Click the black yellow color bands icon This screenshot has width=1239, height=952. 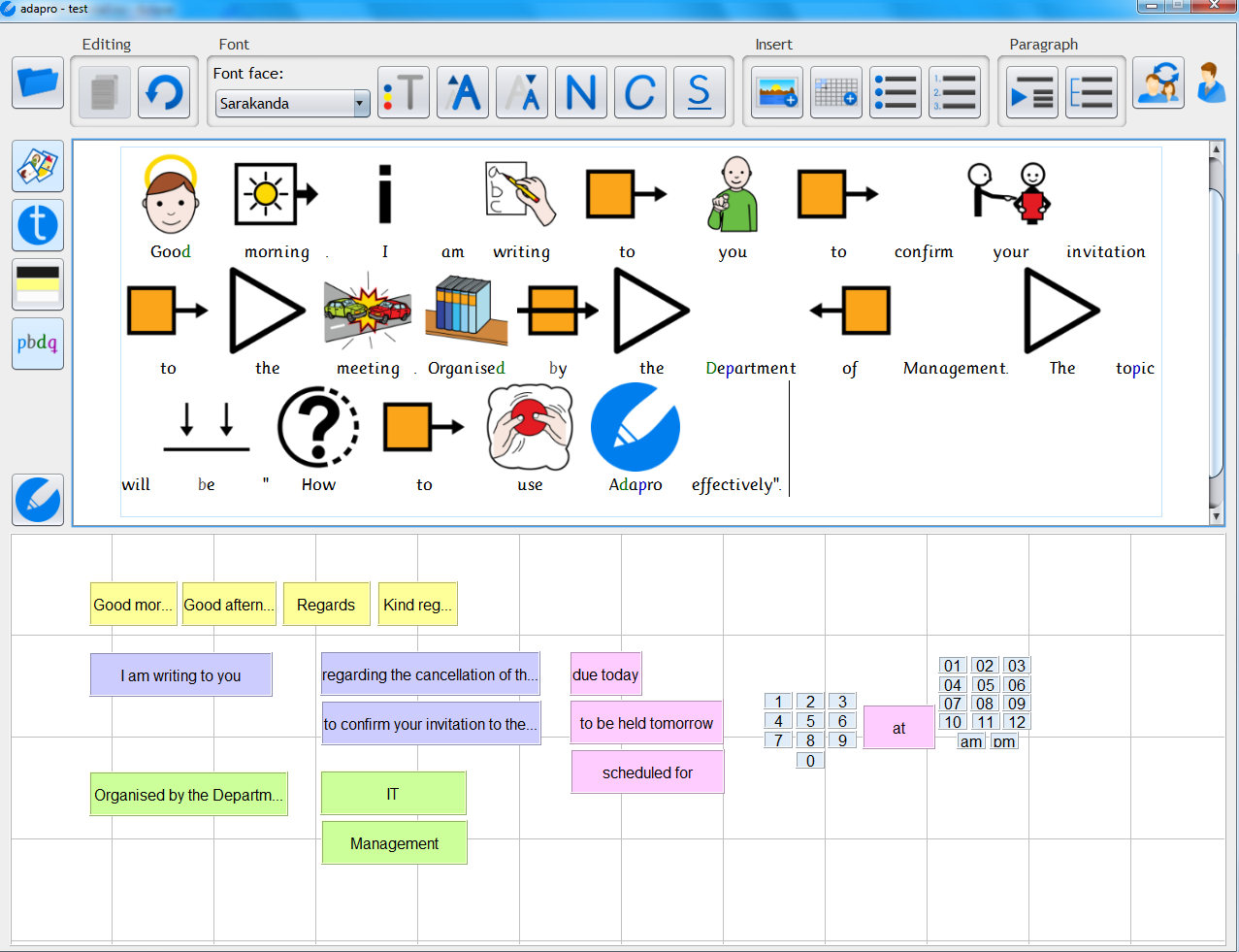[38, 284]
